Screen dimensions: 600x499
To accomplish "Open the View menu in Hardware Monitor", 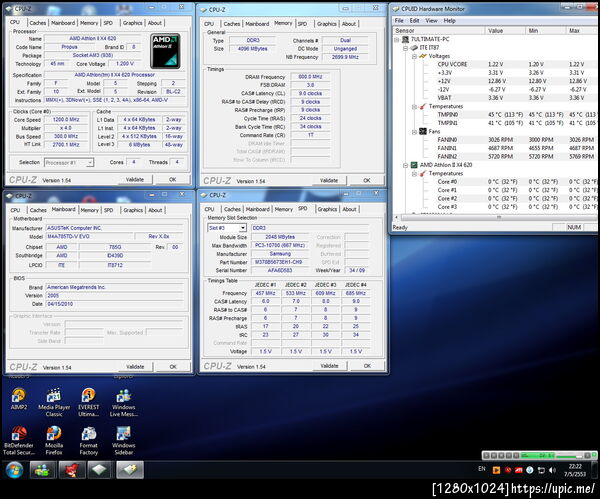I will [431, 21].
